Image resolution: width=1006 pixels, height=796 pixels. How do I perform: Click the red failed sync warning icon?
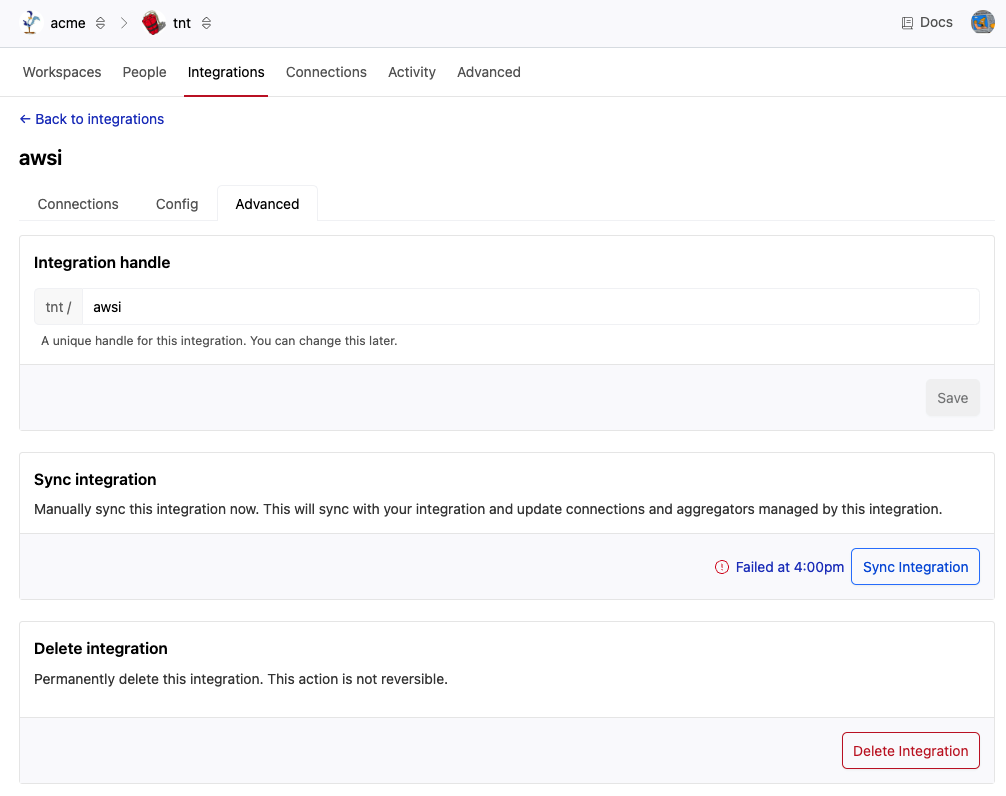pos(722,567)
